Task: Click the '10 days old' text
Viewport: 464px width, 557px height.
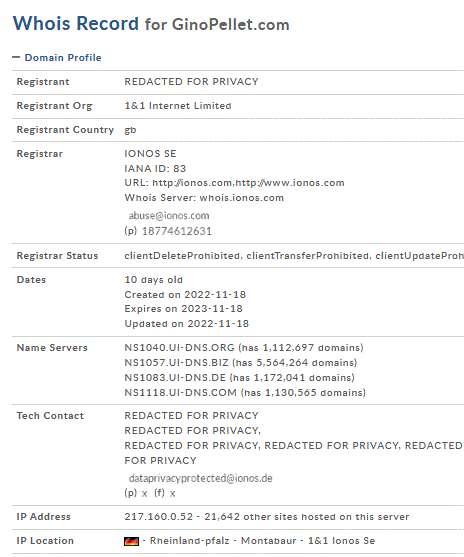Action: pyautogui.click(x=153, y=280)
